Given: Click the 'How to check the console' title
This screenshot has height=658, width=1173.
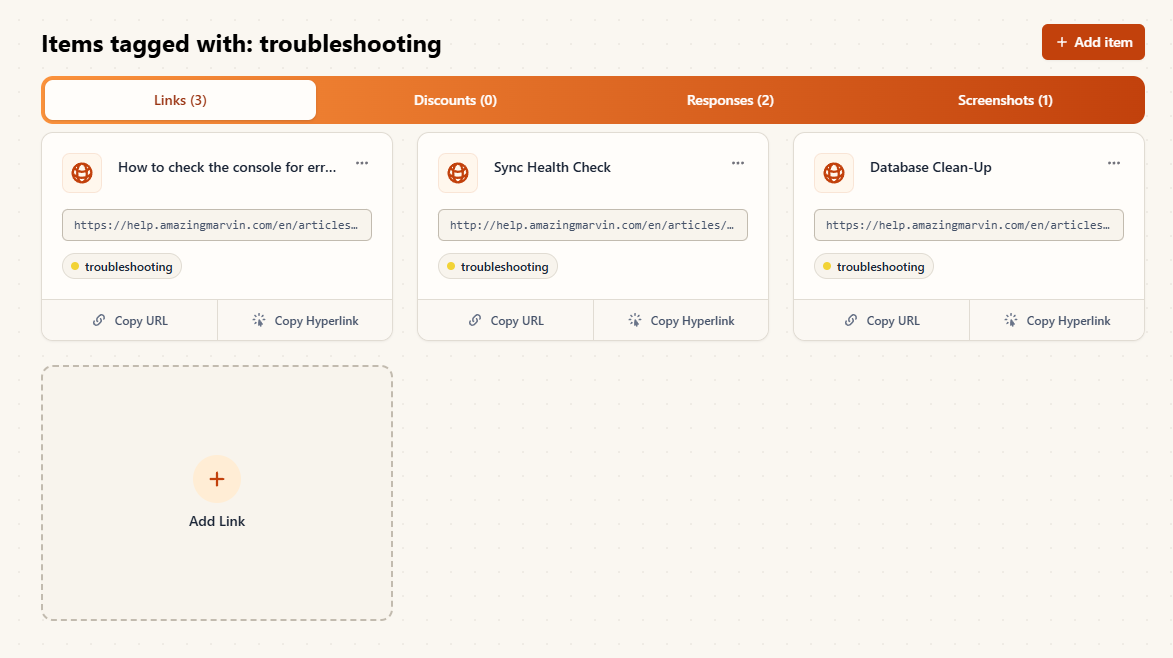Looking at the screenshot, I should 227,167.
